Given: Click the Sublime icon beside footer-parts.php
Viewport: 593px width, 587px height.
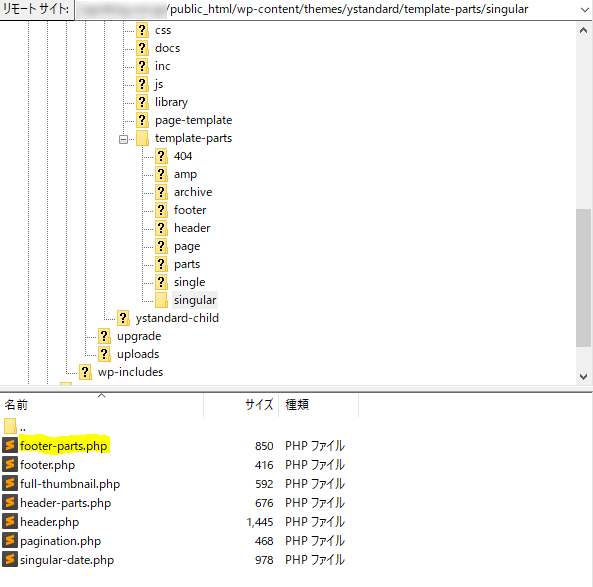Looking at the screenshot, I should click(10, 445).
